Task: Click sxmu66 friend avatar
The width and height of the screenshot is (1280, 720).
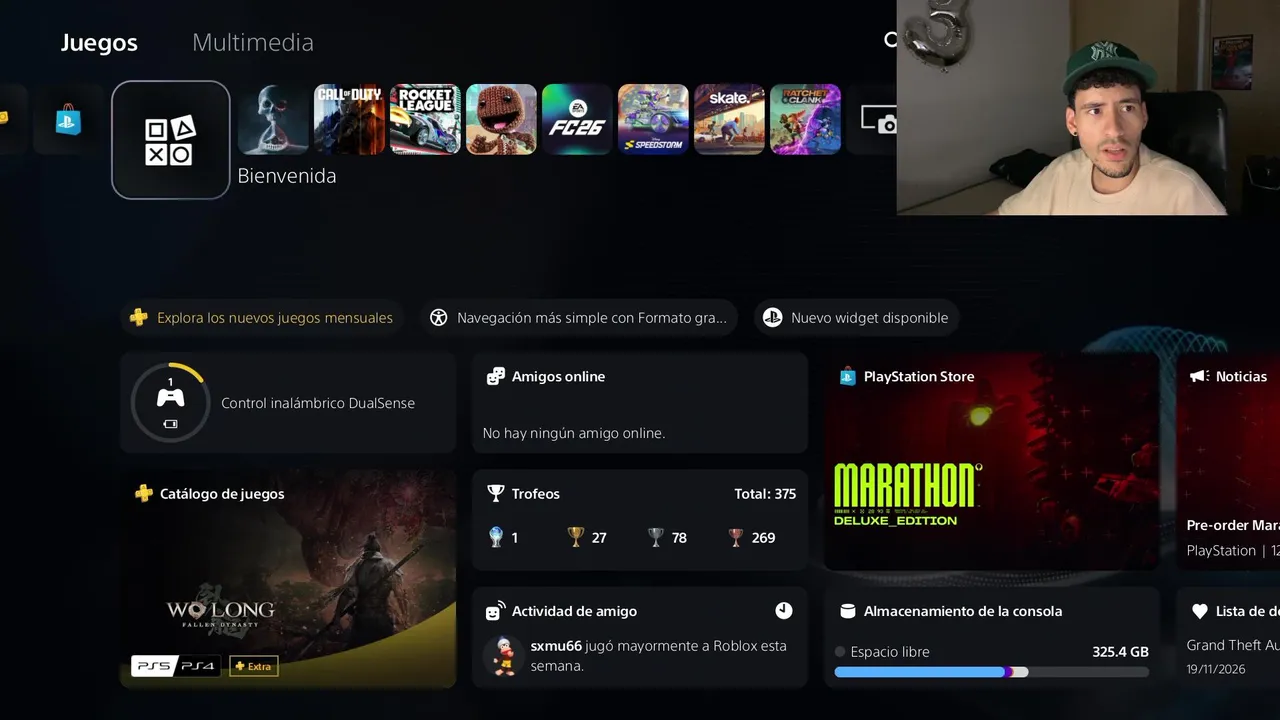Action: (x=503, y=656)
